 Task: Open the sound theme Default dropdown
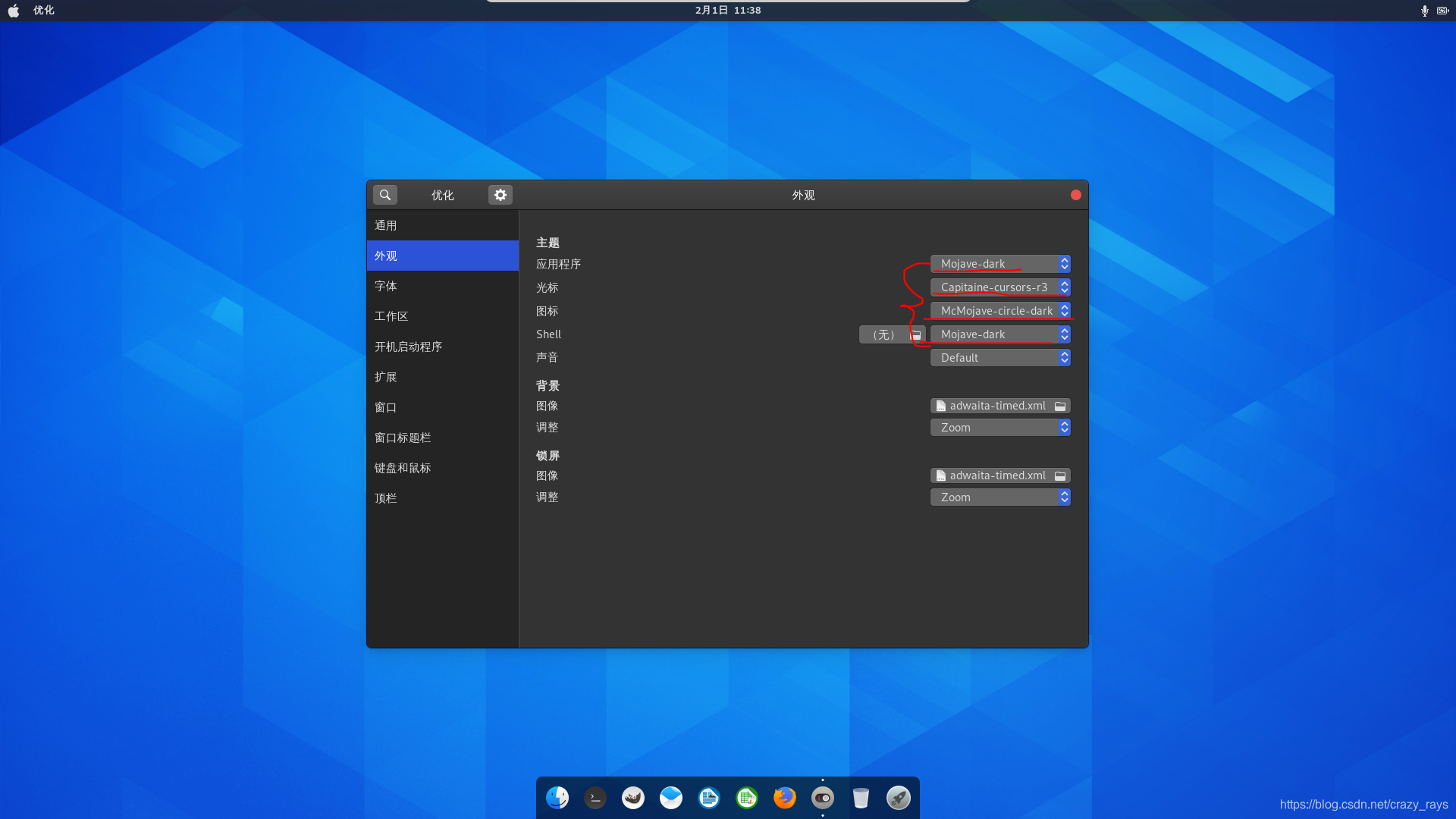[1000, 358]
